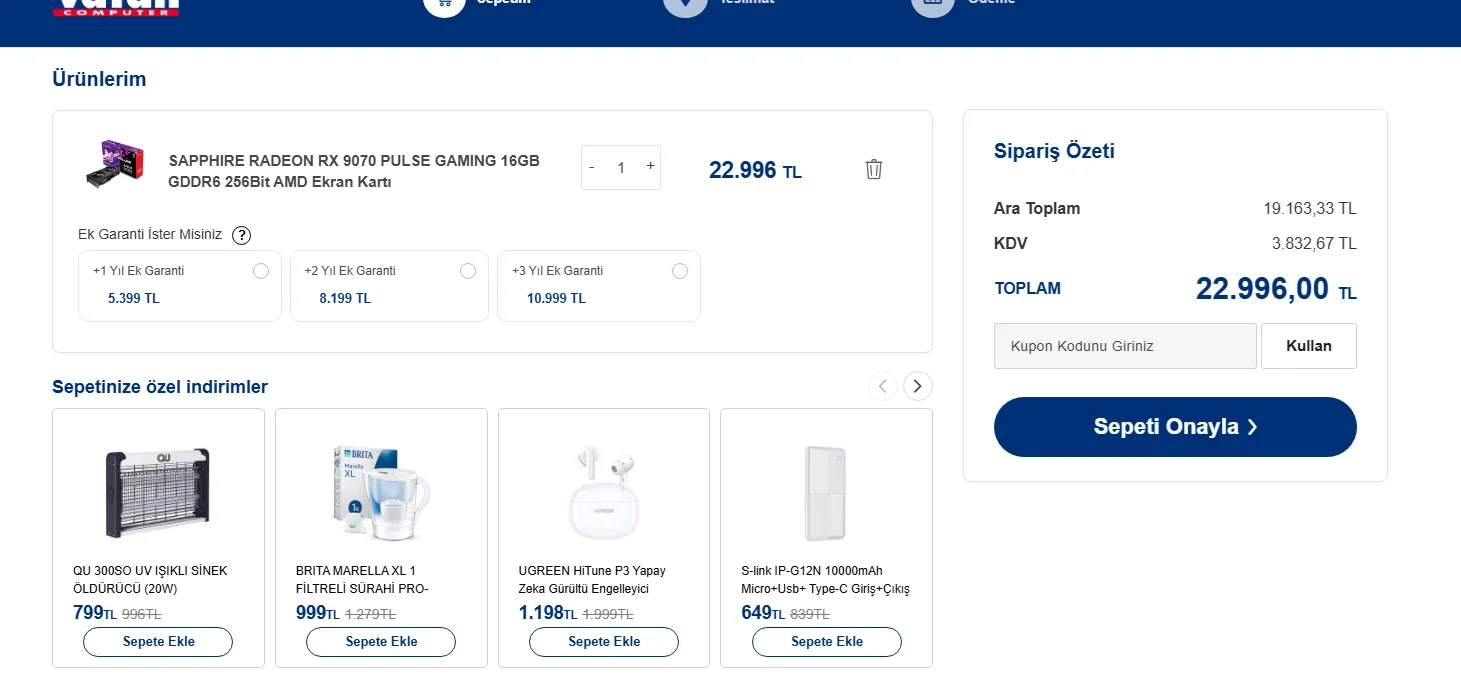Click the 1.198TL discounted price
This screenshot has width=1461, height=700.
point(548,613)
